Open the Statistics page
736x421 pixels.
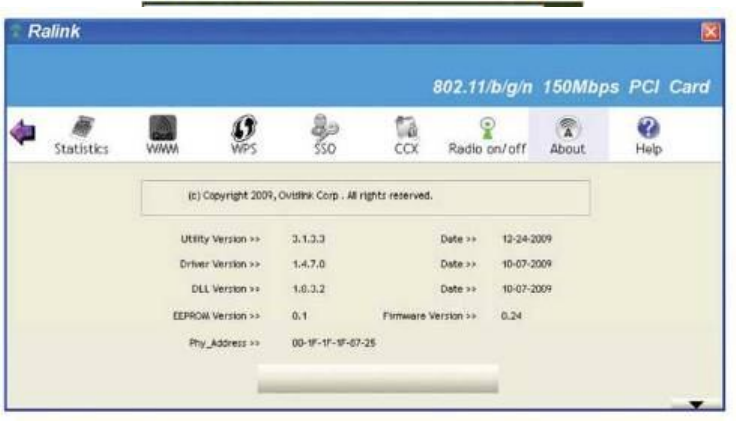[x=81, y=135]
